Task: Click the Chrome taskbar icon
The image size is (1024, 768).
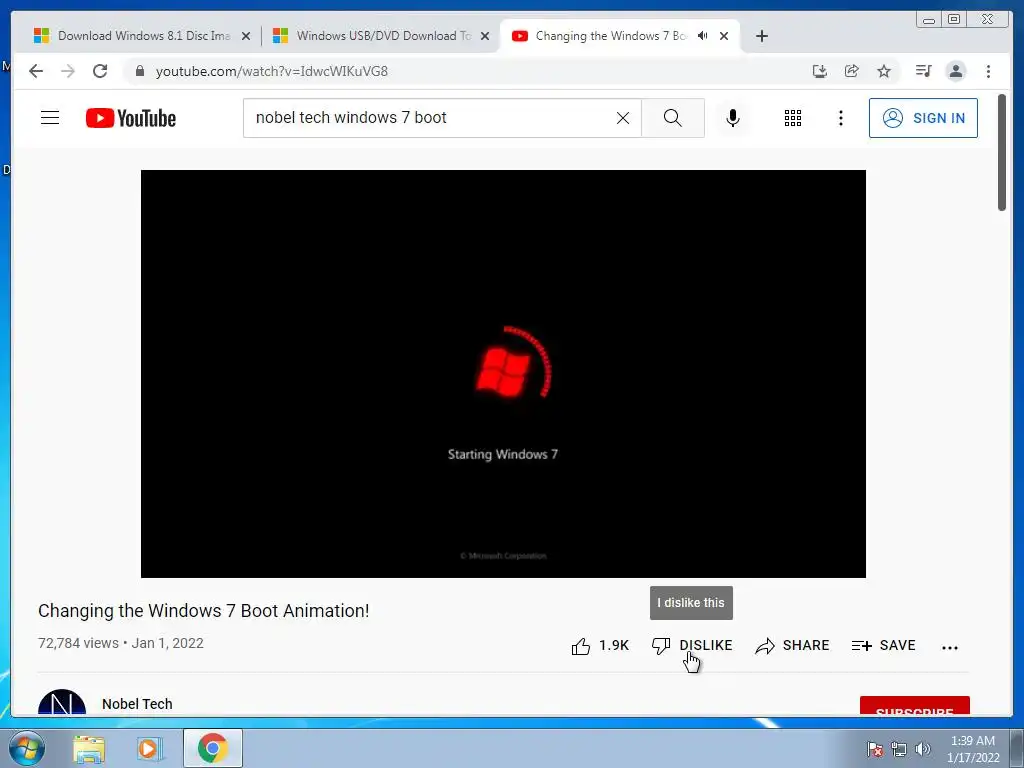Action: [212, 748]
